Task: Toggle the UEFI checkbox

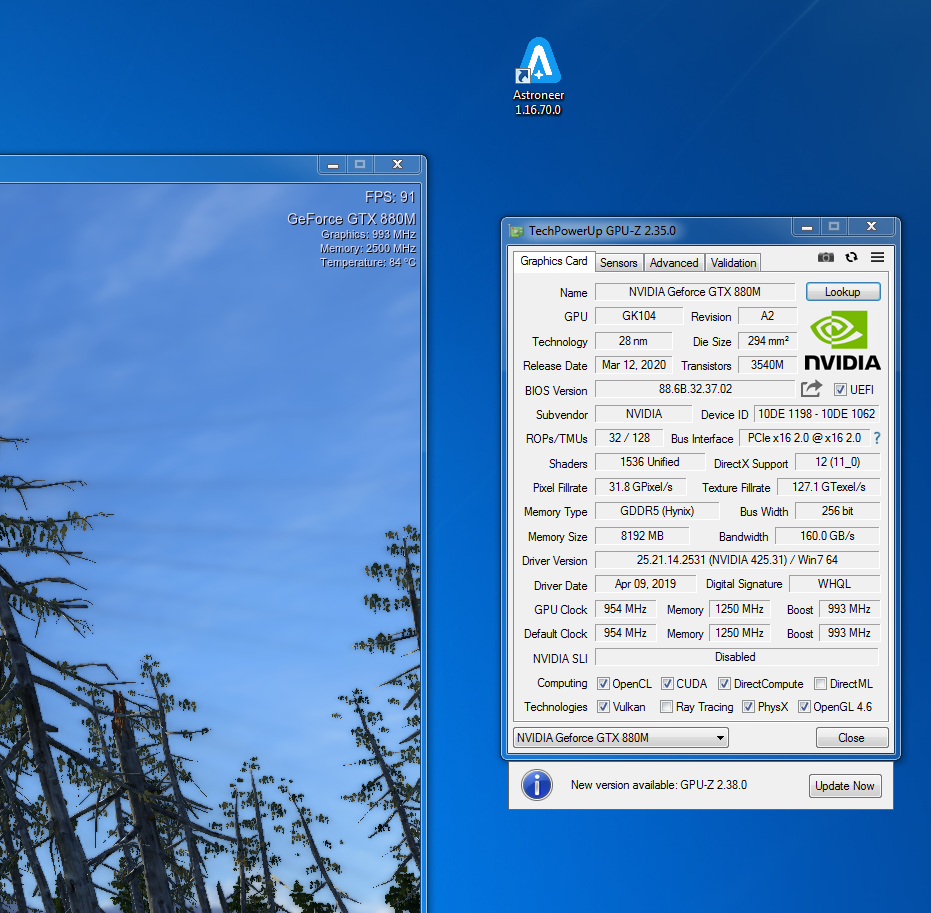Action: 840,389
